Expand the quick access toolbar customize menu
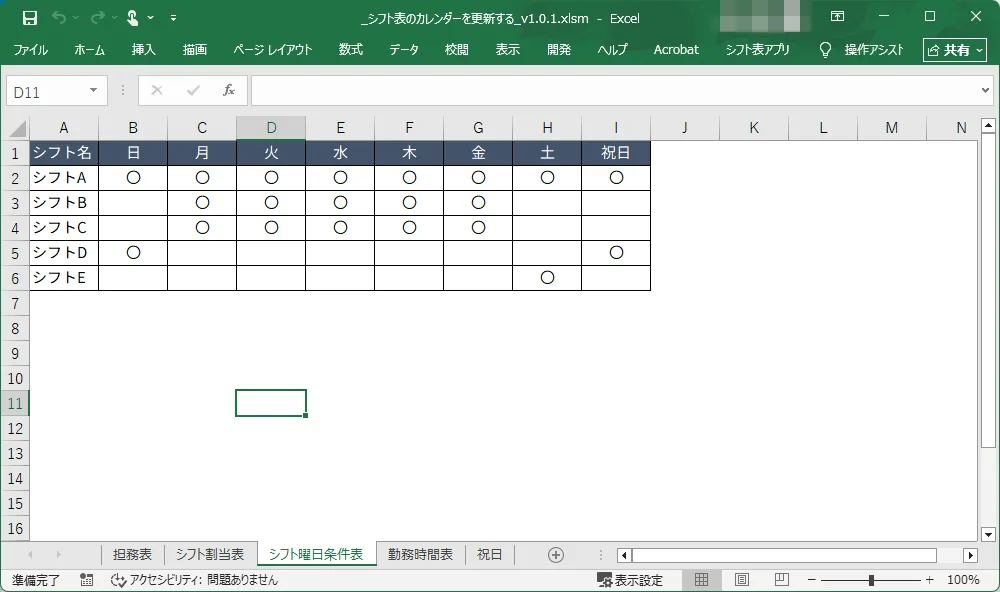 pyautogui.click(x=173, y=17)
